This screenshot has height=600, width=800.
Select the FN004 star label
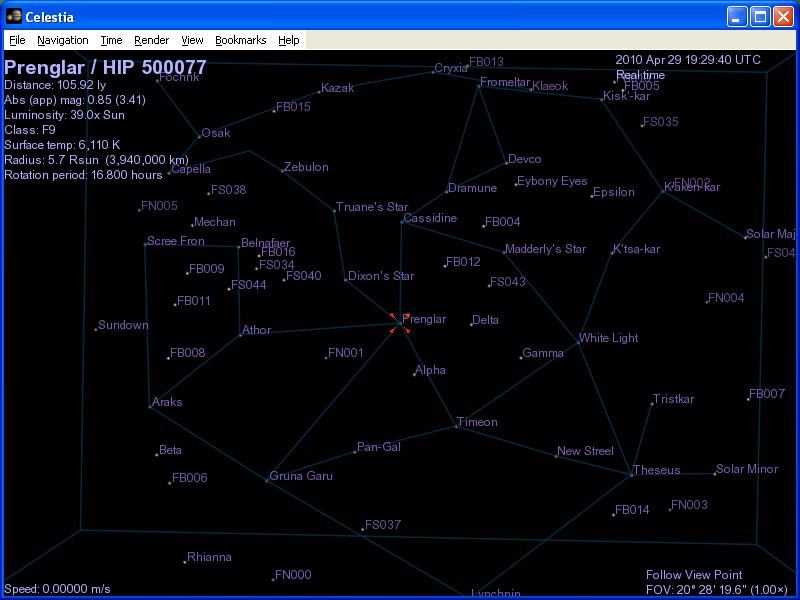[x=726, y=297]
